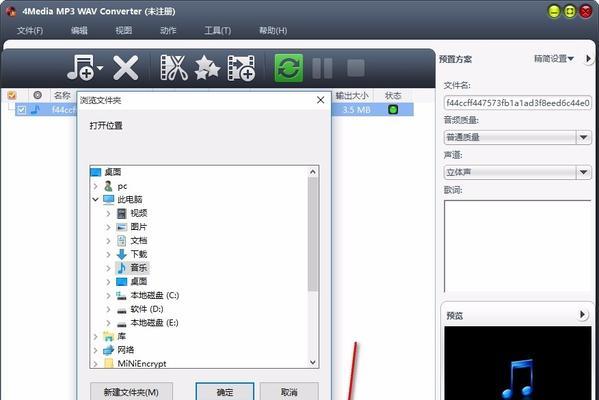The width and height of the screenshot is (599, 400).
Task: Click the 此电脑 computer icon
Action: pyautogui.click(x=108, y=199)
